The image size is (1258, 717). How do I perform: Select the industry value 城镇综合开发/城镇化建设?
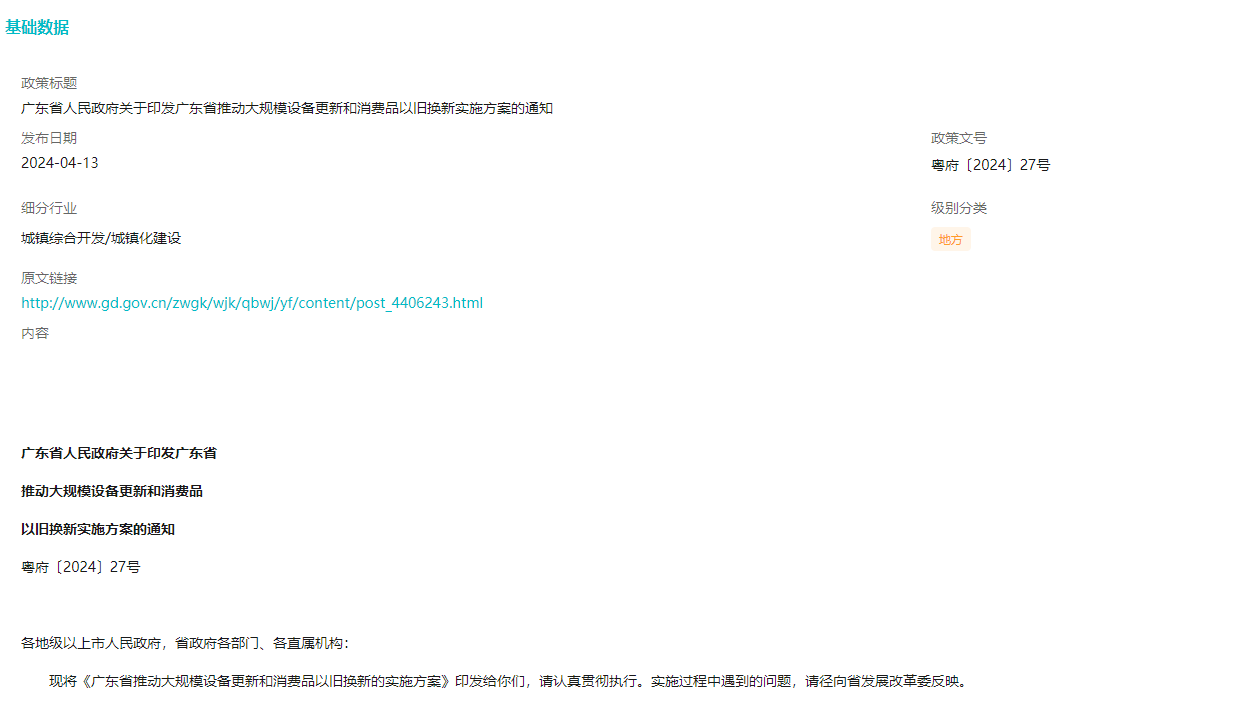pyautogui.click(x=101, y=238)
